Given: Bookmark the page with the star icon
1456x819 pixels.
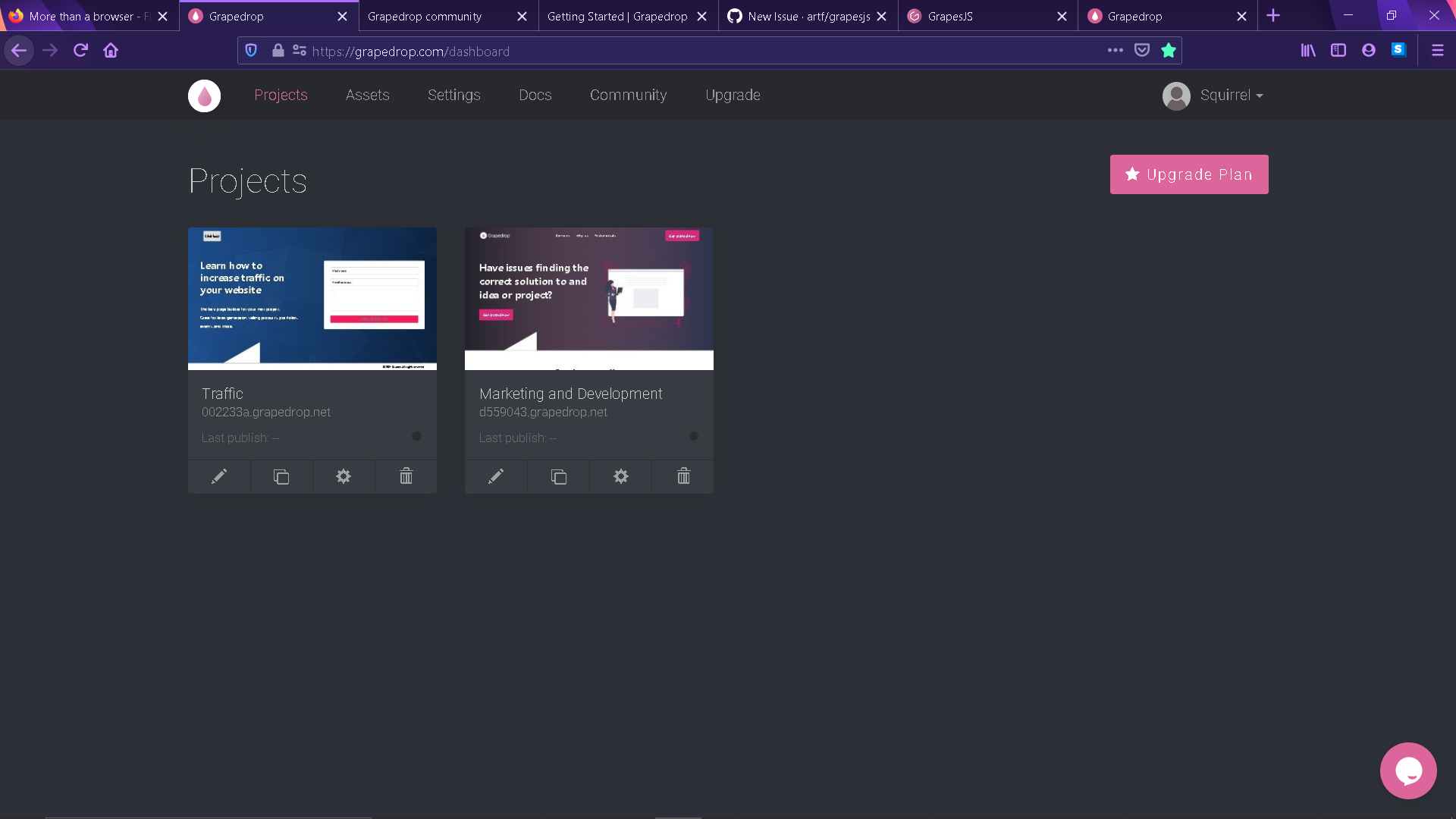Looking at the screenshot, I should click(x=1169, y=50).
